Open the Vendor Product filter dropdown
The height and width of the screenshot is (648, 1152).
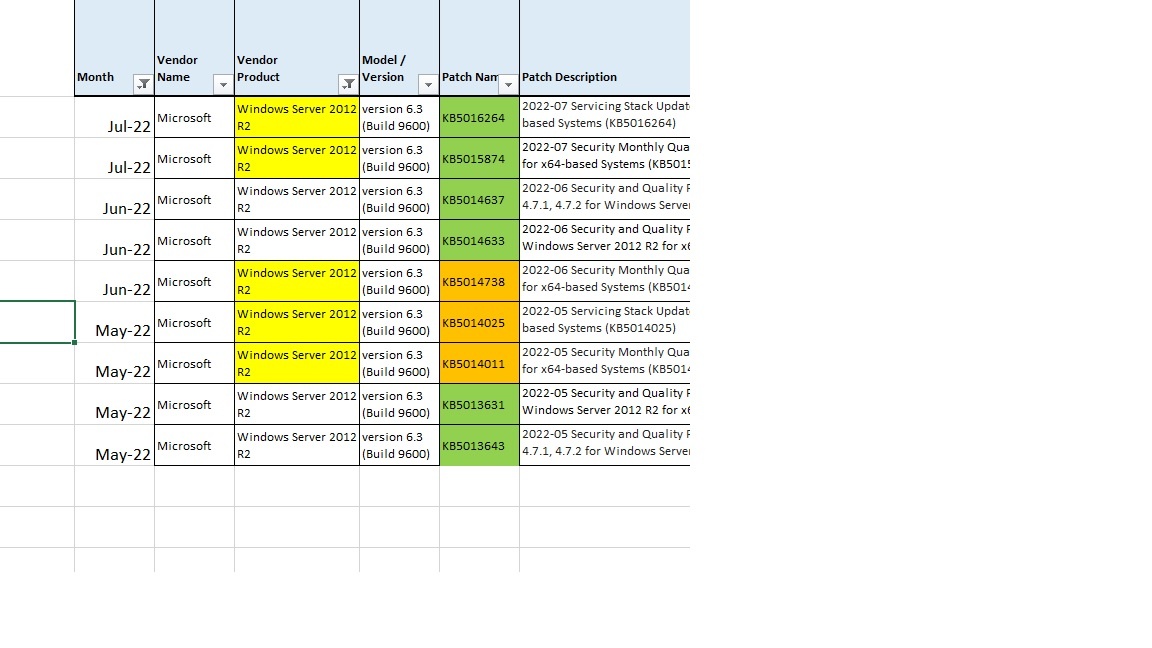point(348,84)
